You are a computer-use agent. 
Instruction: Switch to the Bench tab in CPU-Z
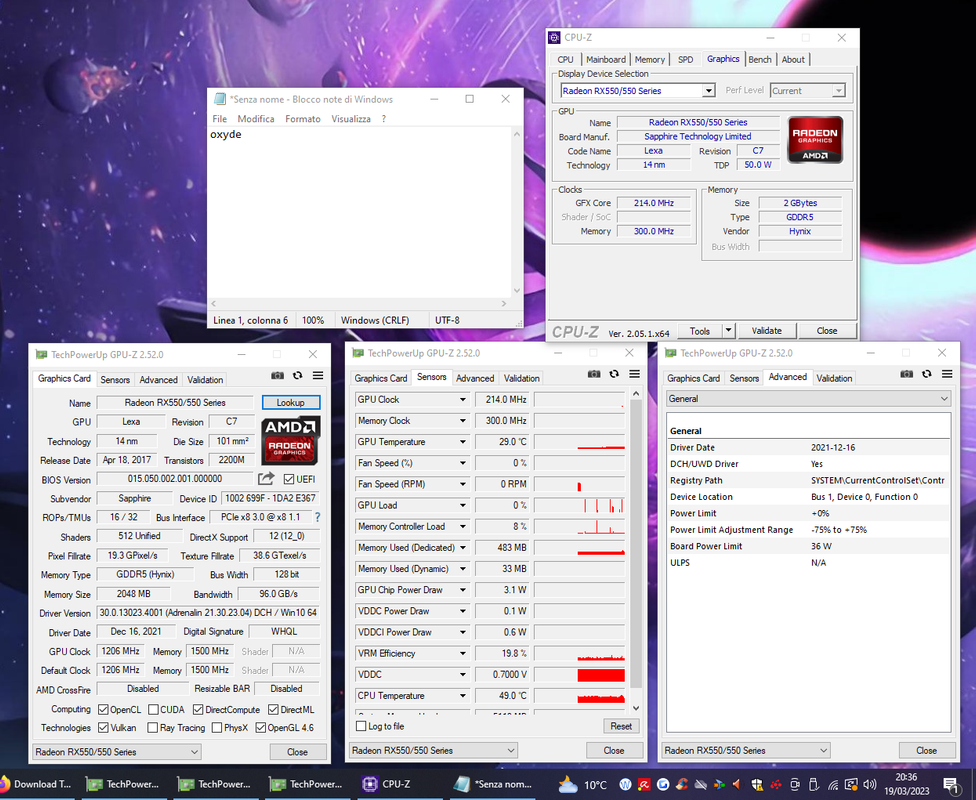click(x=759, y=60)
